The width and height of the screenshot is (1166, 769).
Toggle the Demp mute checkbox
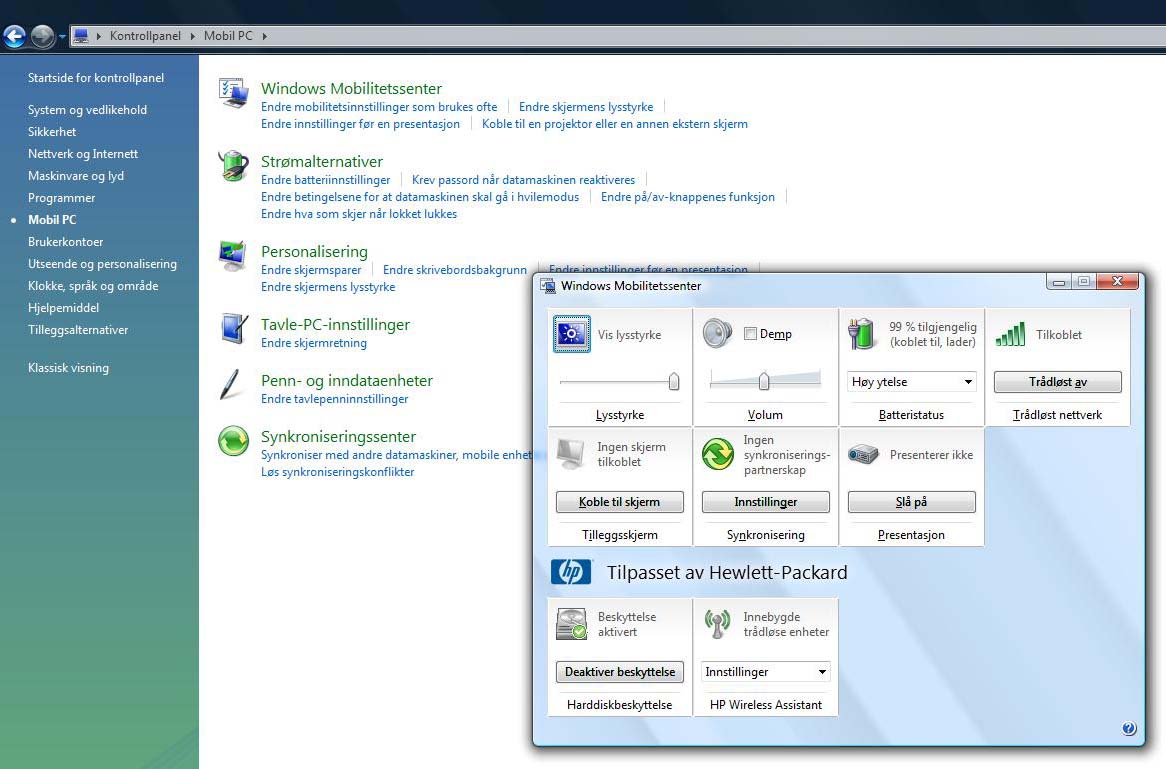(750, 334)
